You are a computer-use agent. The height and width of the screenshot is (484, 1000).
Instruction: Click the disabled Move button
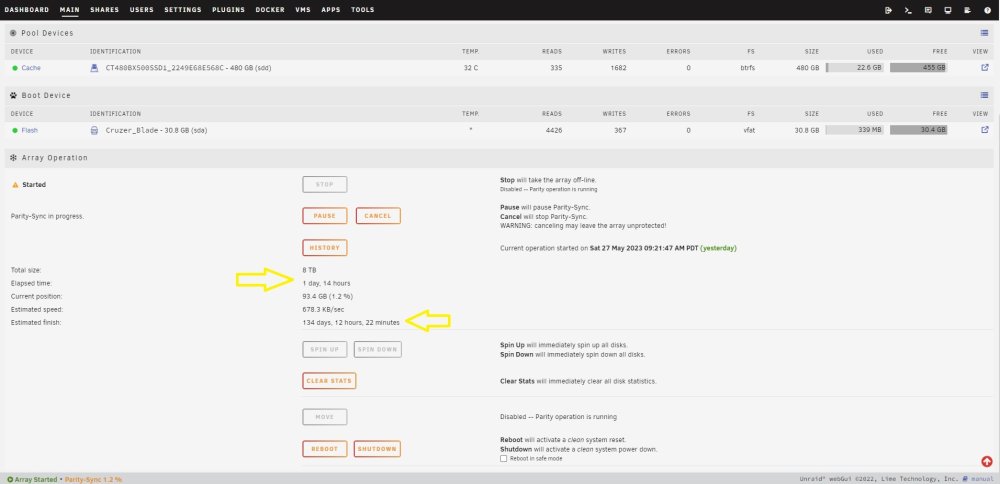click(325, 417)
